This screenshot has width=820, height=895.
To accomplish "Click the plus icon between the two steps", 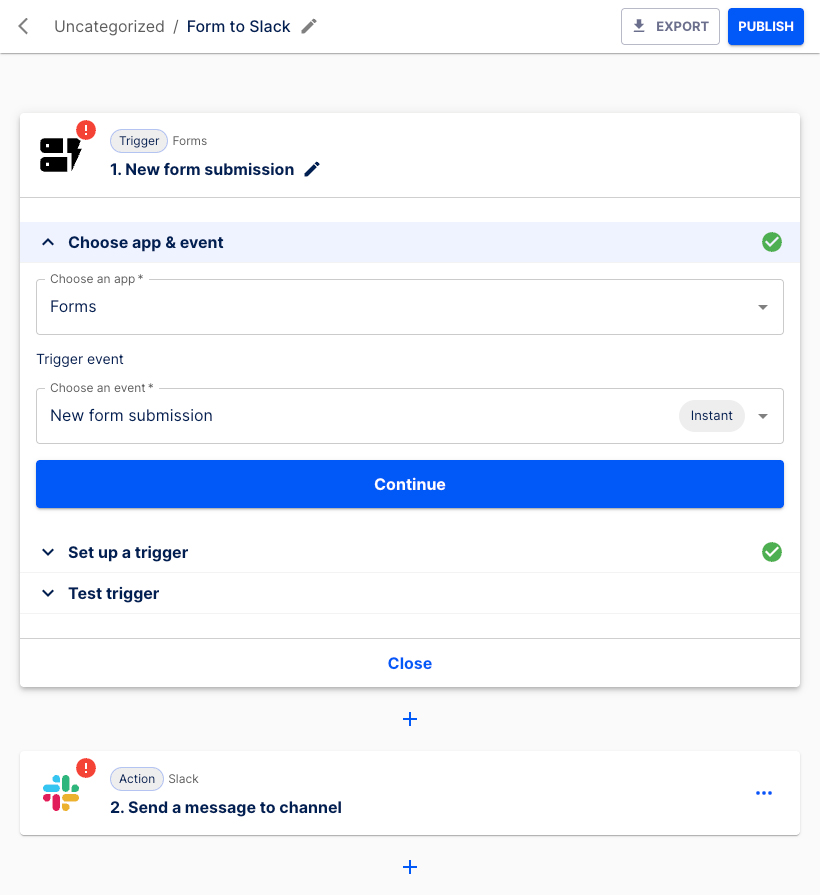I will 410,719.
